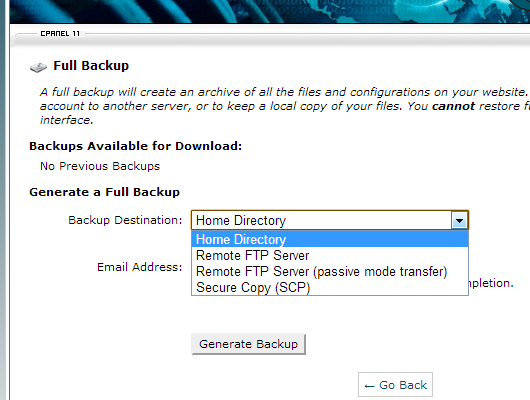Click the blue header banner image

click(269, 11)
